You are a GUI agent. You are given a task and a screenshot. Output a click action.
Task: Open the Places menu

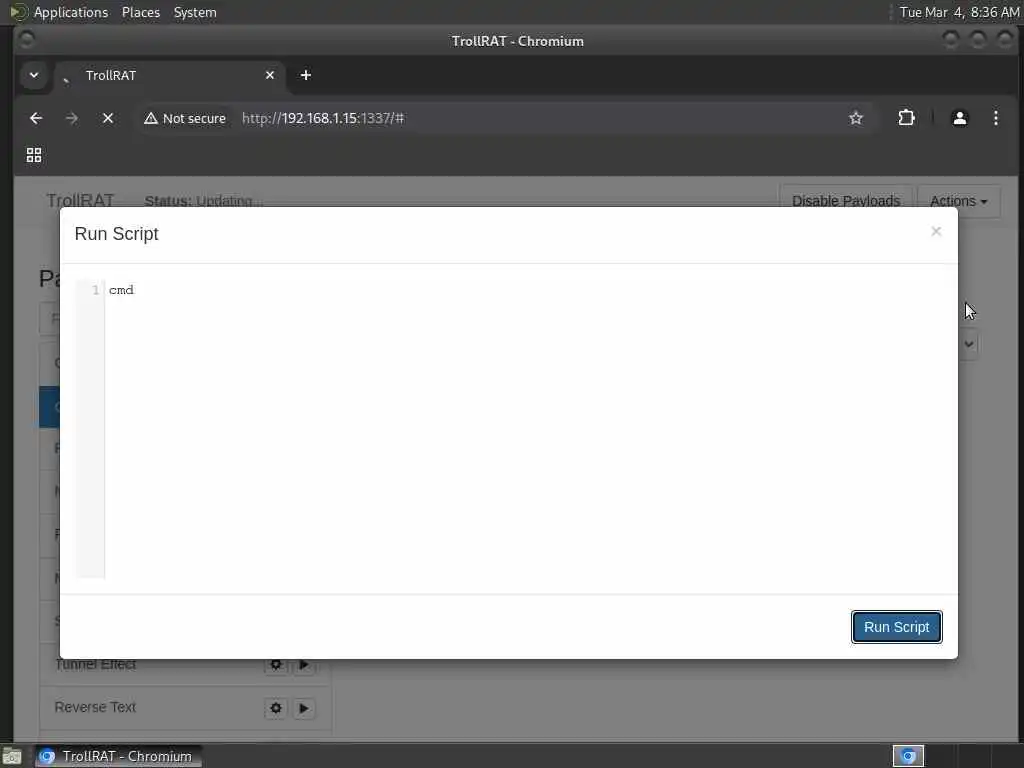click(x=141, y=12)
